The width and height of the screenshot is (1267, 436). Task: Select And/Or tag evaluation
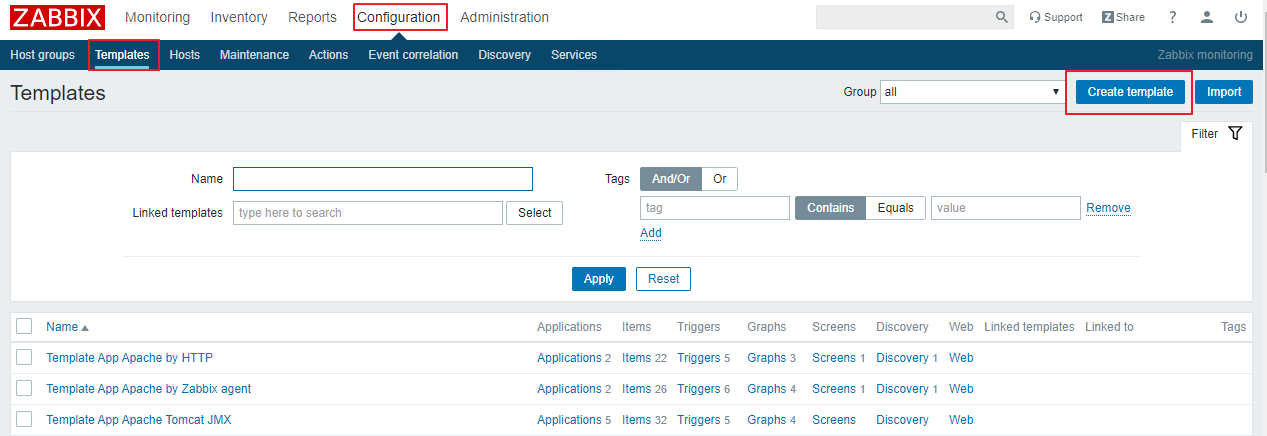pos(671,179)
